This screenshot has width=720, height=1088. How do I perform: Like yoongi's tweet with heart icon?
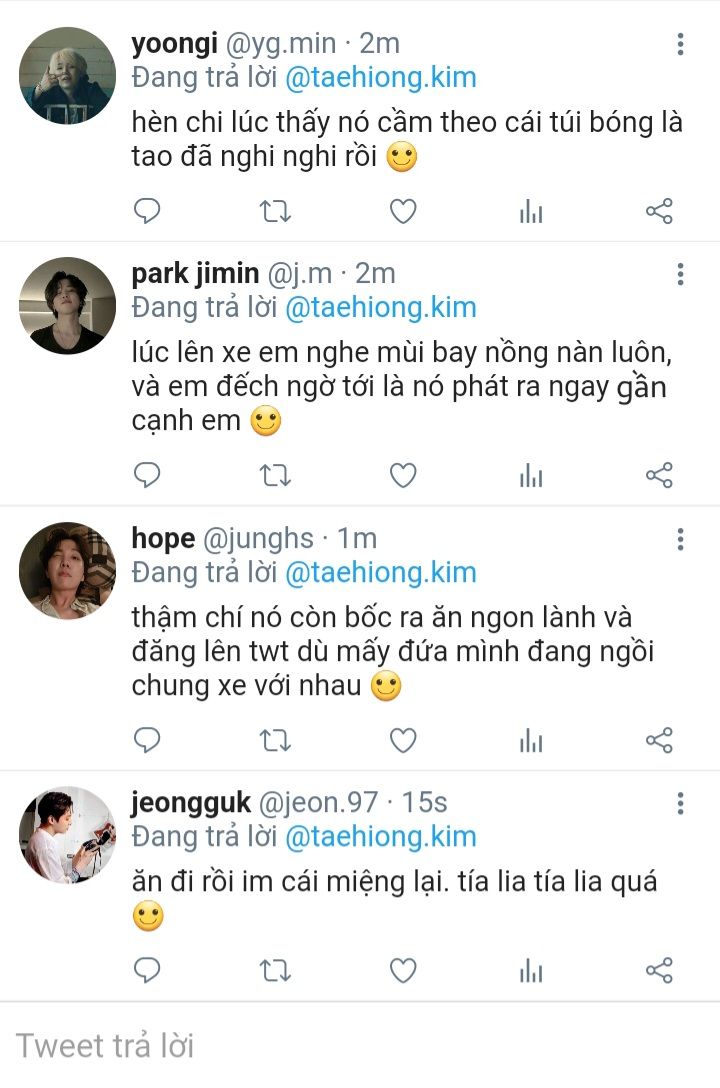coord(403,211)
